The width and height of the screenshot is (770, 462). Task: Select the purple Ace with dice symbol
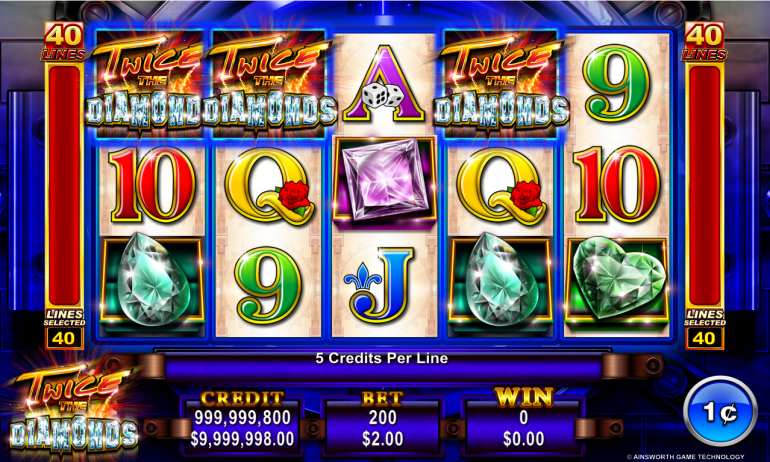tap(384, 84)
